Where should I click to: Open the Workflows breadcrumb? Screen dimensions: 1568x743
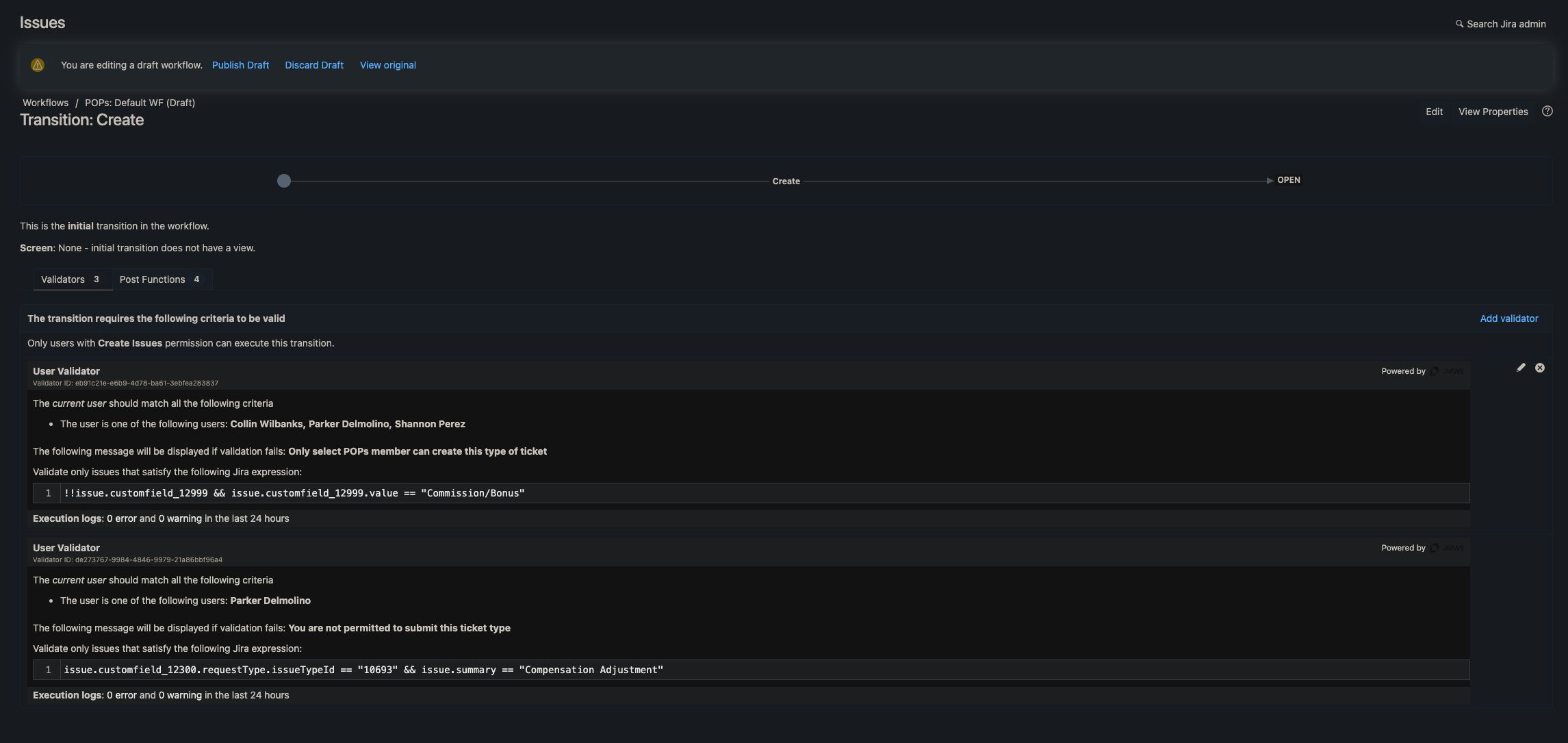point(45,102)
